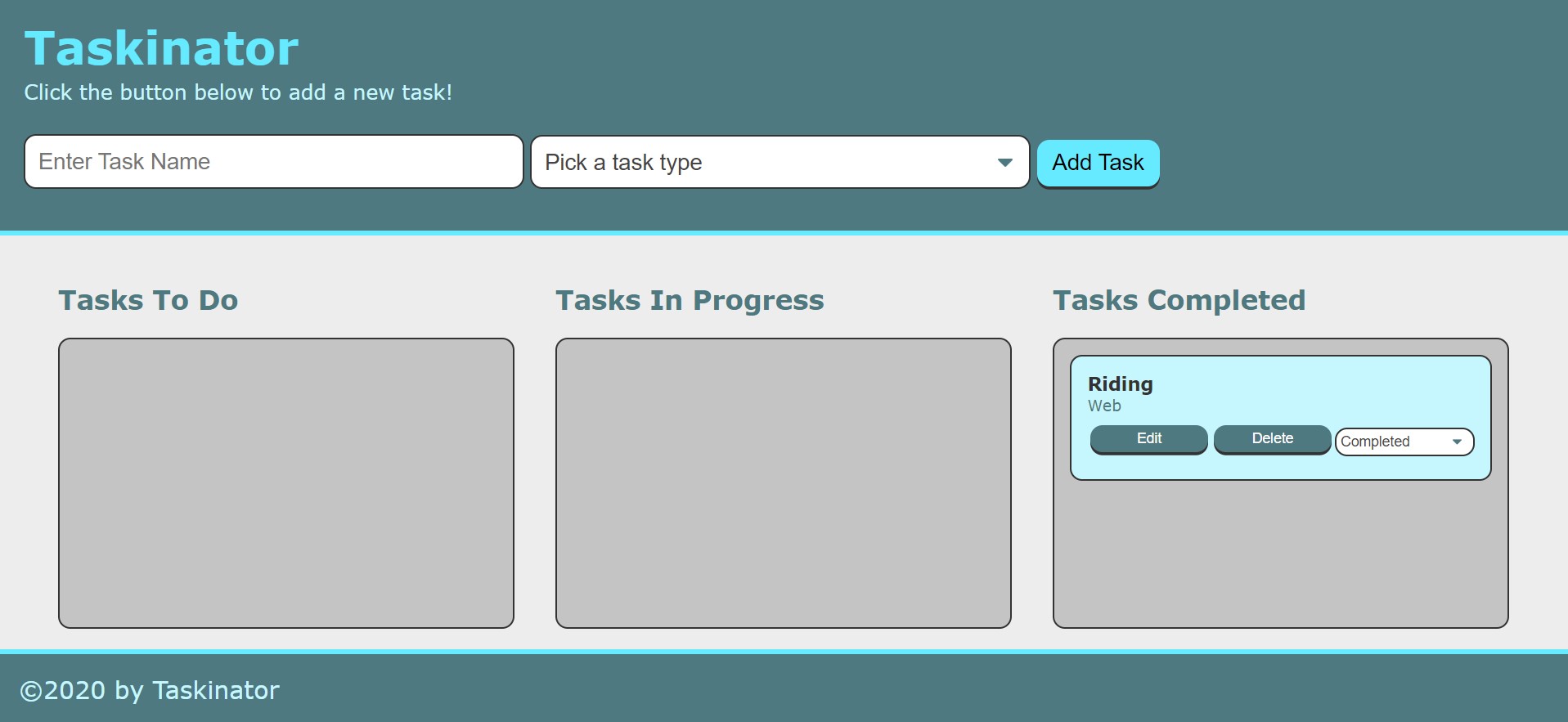This screenshot has height=722, width=1568.
Task: Click inside the empty Tasks To Do list
Action: (286, 482)
